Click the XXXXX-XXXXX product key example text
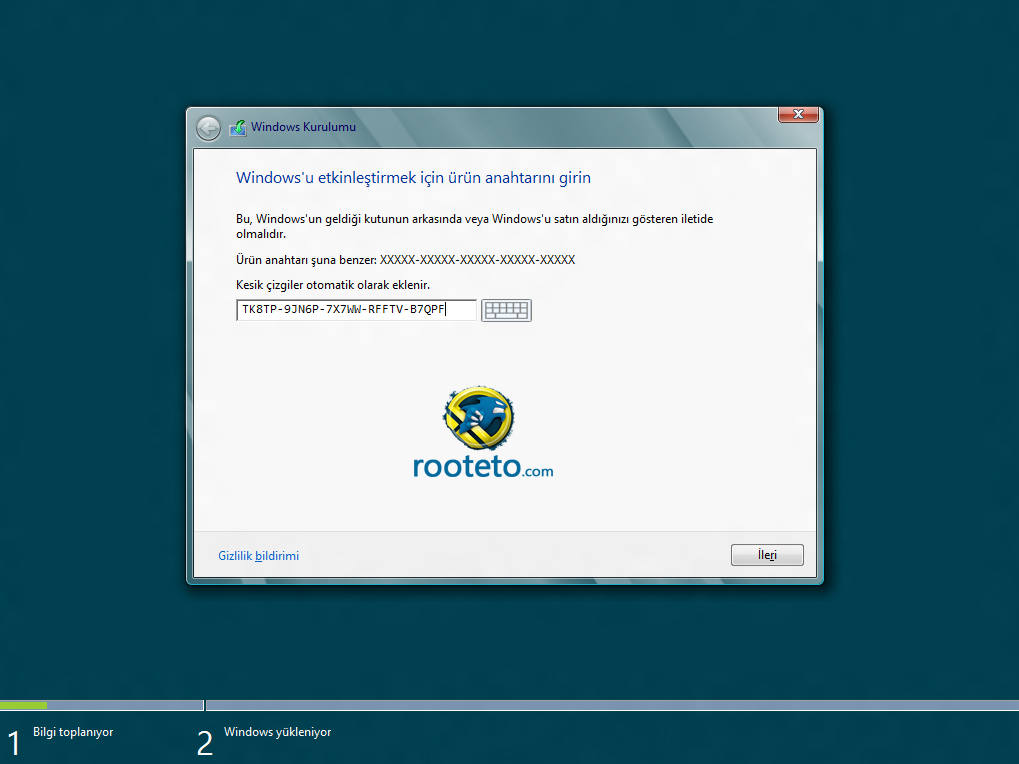This screenshot has height=764, width=1019. click(x=478, y=260)
